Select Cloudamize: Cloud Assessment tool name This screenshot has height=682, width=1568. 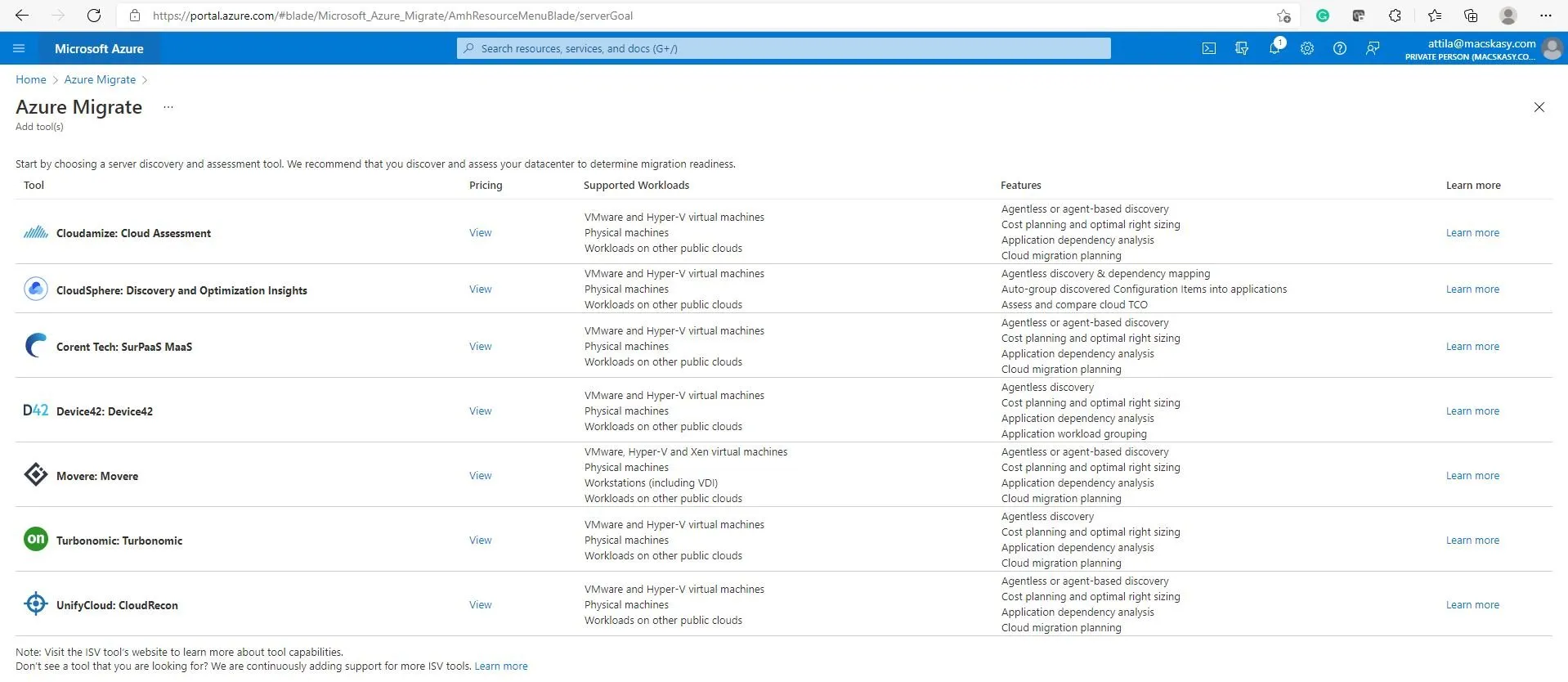pos(133,233)
